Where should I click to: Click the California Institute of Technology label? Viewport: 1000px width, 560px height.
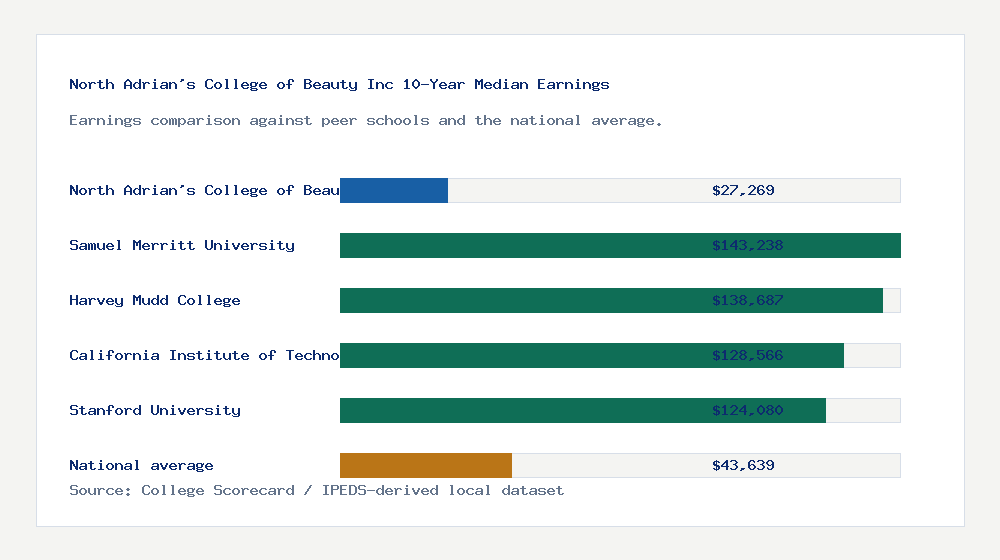pyautogui.click(x=204, y=355)
